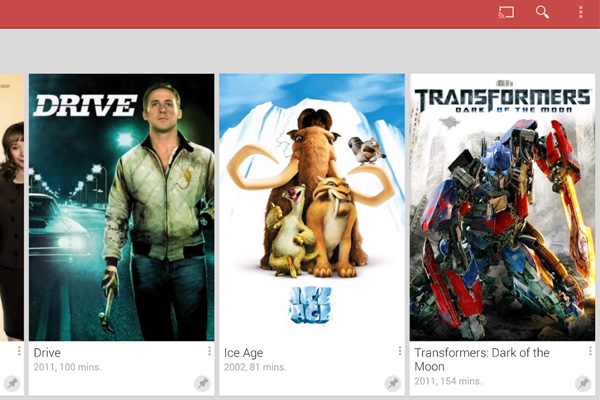Select the Drive movie poster

(122, 207)
